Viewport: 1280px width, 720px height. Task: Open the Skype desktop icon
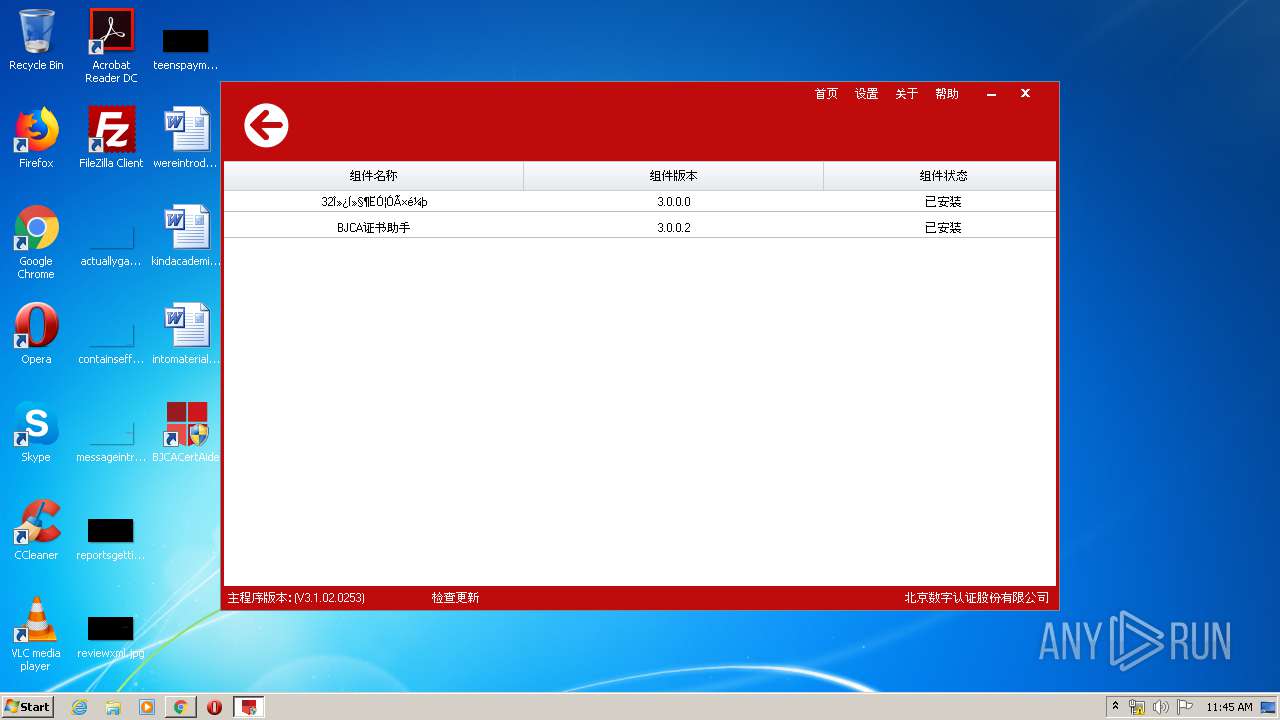pyautogui.click(x=36, y=432)
